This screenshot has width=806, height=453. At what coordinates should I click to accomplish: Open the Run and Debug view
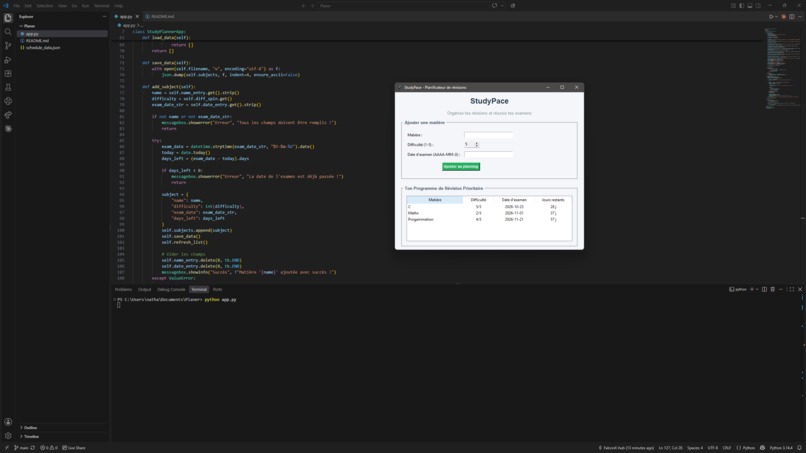click(8, 60)
